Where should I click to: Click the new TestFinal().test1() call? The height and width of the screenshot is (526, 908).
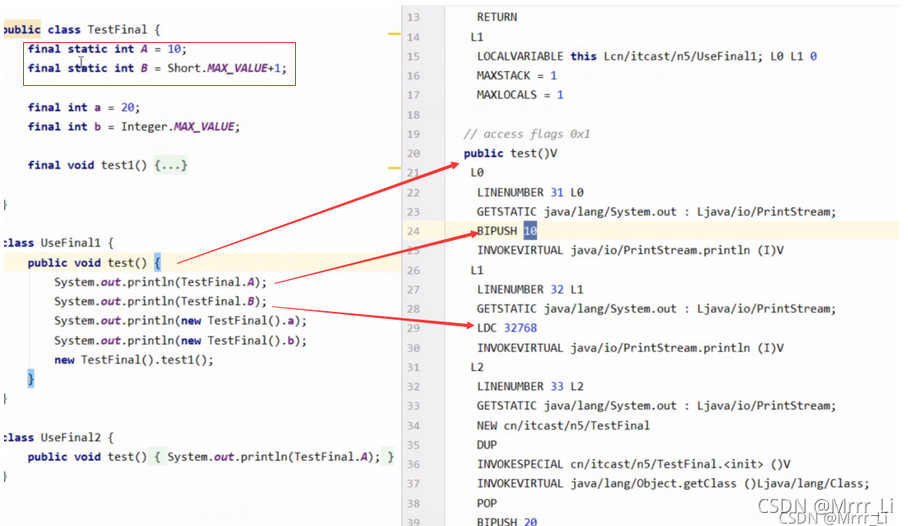click(134, 360)
